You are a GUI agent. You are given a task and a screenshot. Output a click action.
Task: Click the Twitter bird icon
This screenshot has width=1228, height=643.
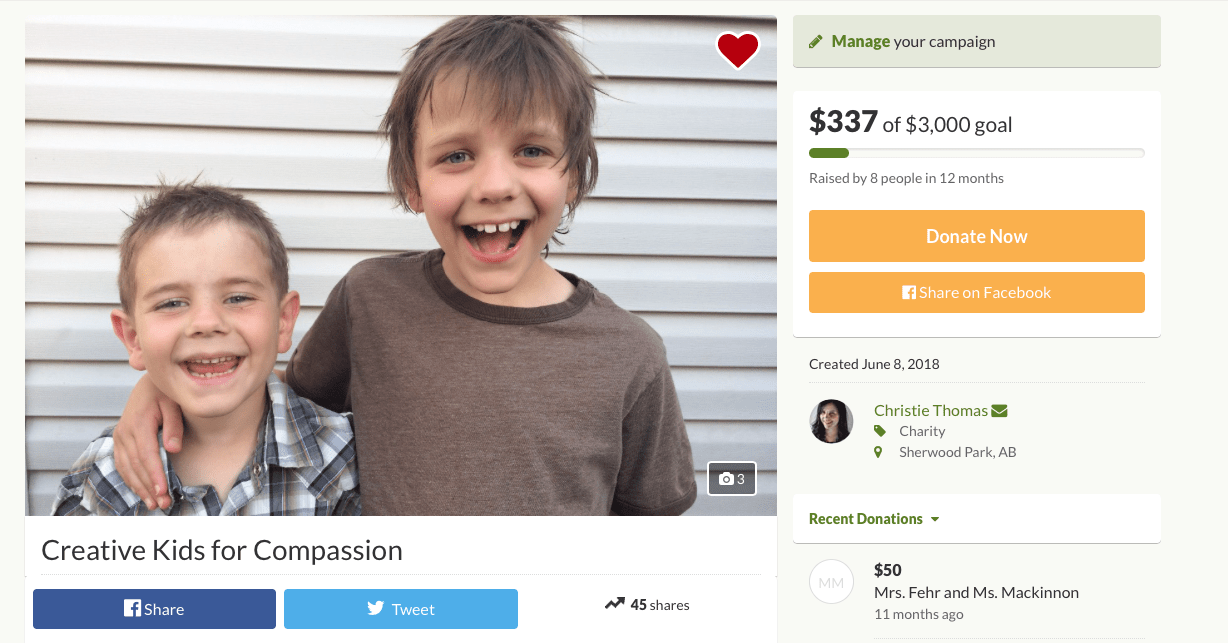(x=376, y=608)
